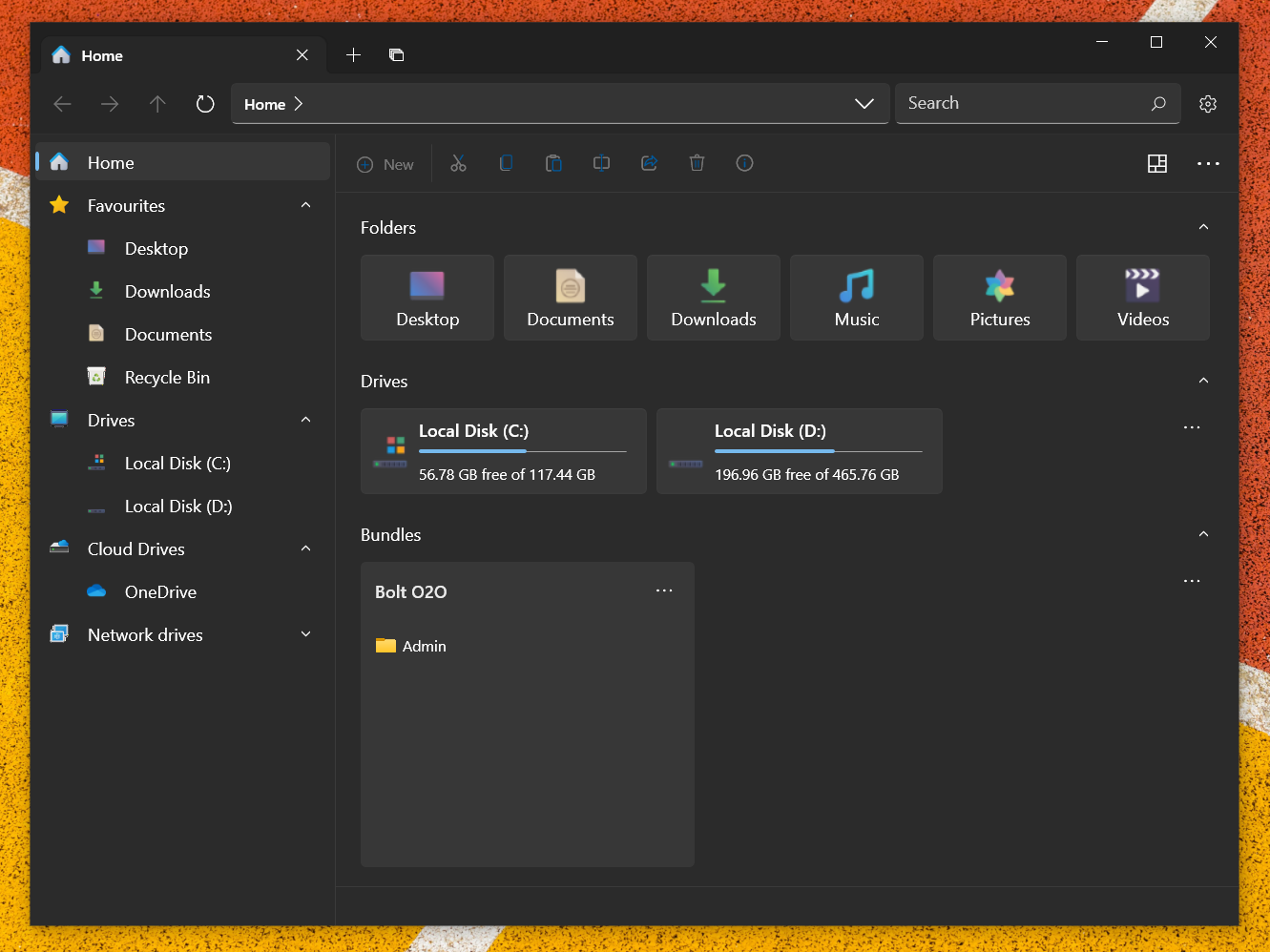Open the Bolt O2O bundle options menu
This screenshot has width=1270, height=952.
pyautogui.click(x=664, y=590)
